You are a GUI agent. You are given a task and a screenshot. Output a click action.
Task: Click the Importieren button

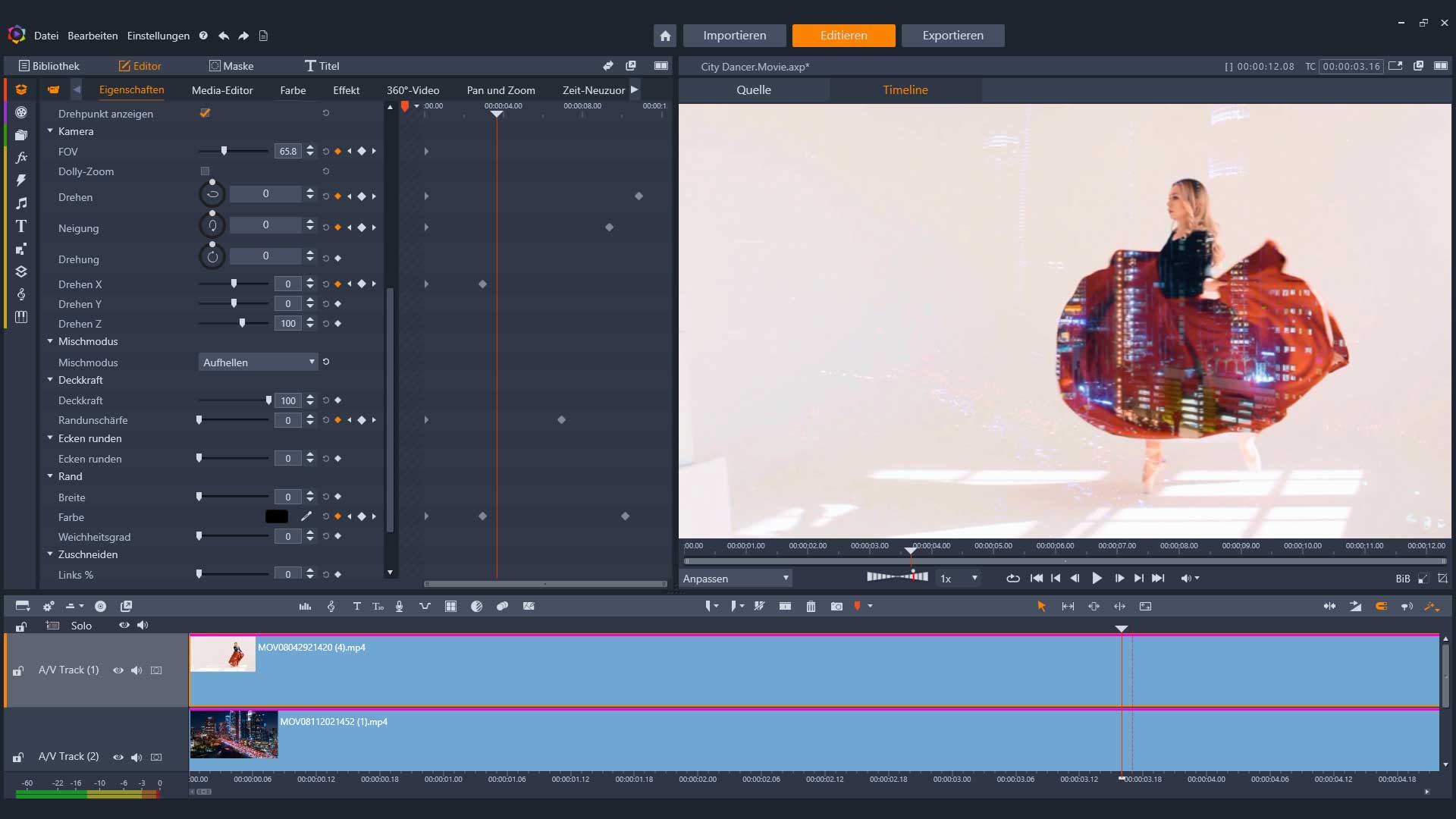point(734,36)
